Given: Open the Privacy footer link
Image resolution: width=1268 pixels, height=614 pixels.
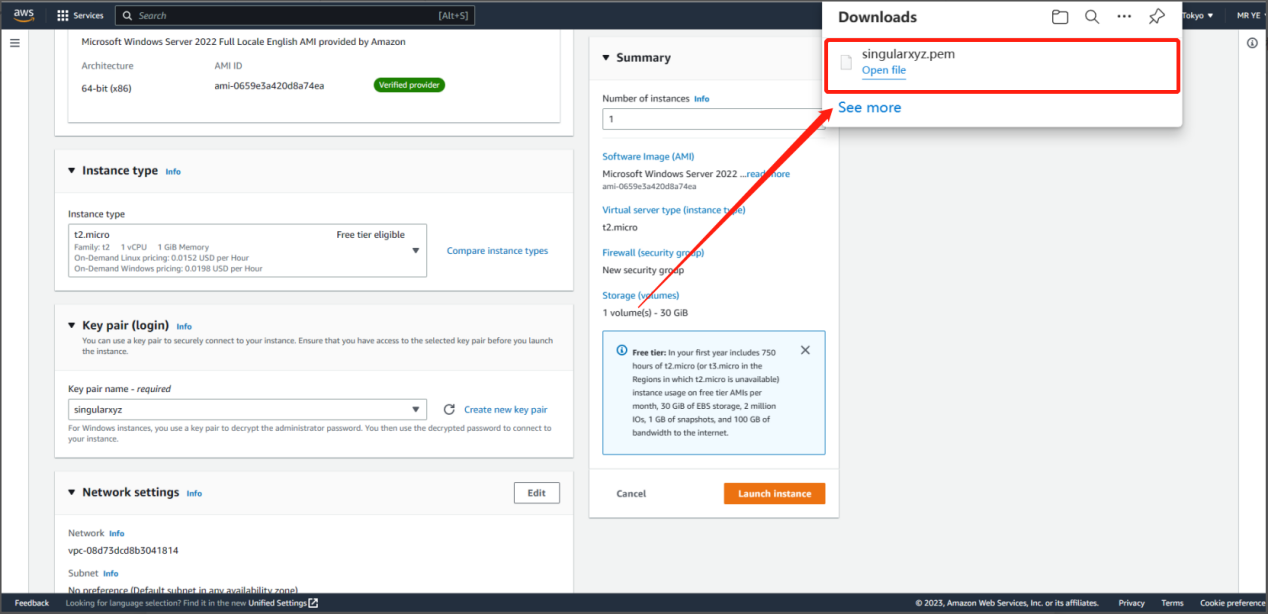Looking at the screenshot, I should tap(1131, 603).
